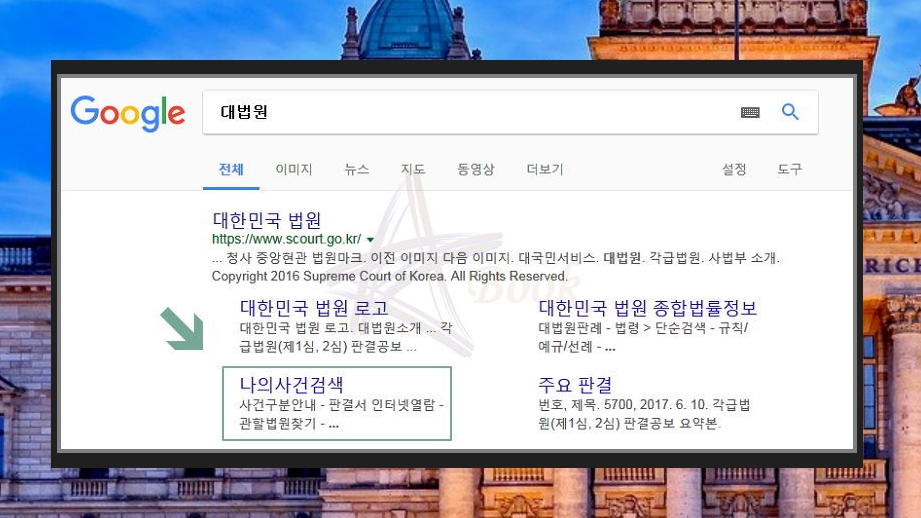This screenshot has height=518, width=921.
Task: Expand the green arrow beside scourt URL
Action: tap(370, 240)
